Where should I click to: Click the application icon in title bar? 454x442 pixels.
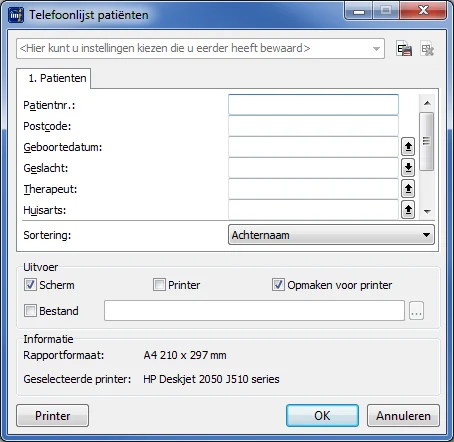pos(16,15)
